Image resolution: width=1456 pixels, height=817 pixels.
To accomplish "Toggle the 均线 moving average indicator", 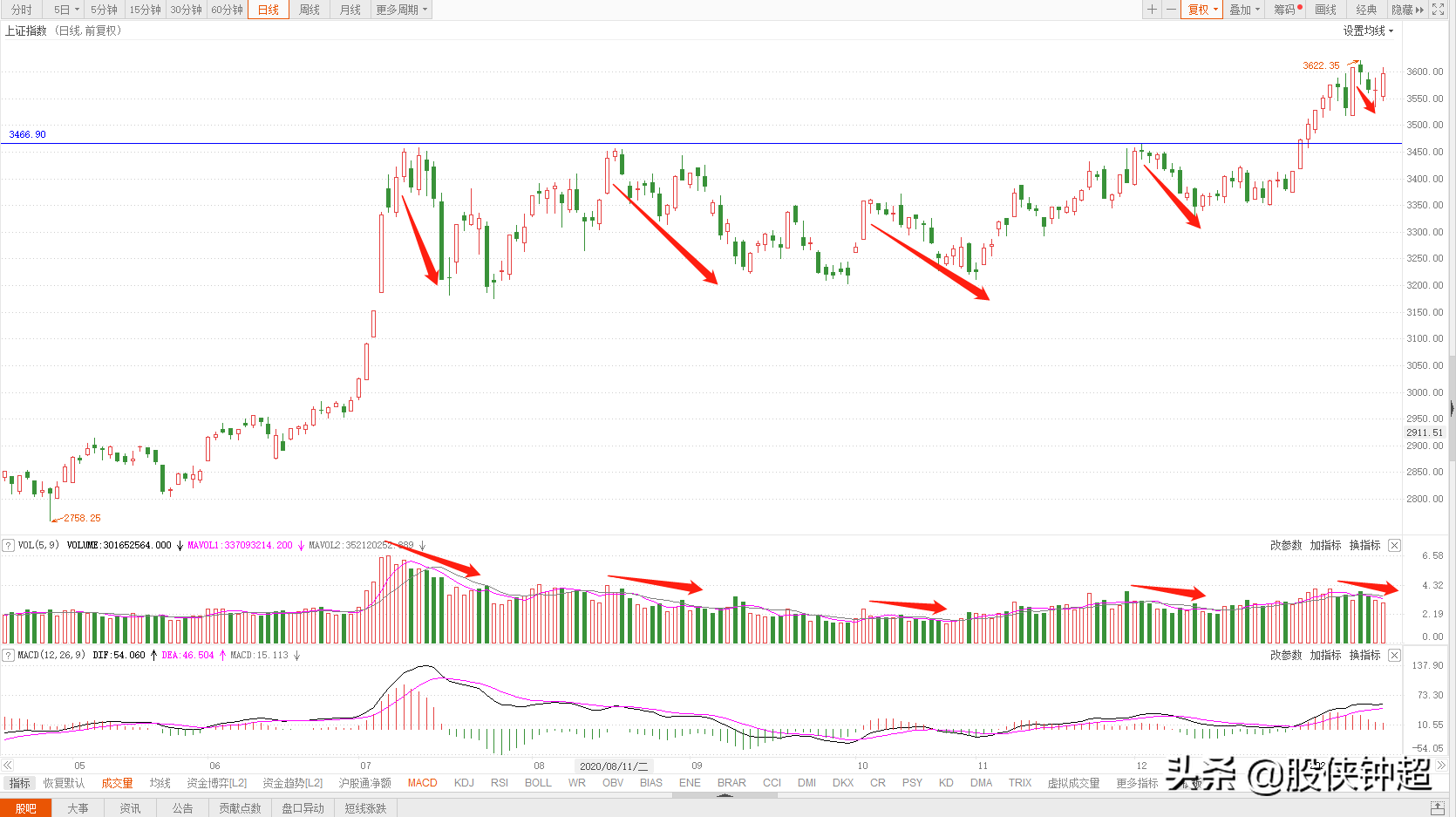I will [160, 783].
